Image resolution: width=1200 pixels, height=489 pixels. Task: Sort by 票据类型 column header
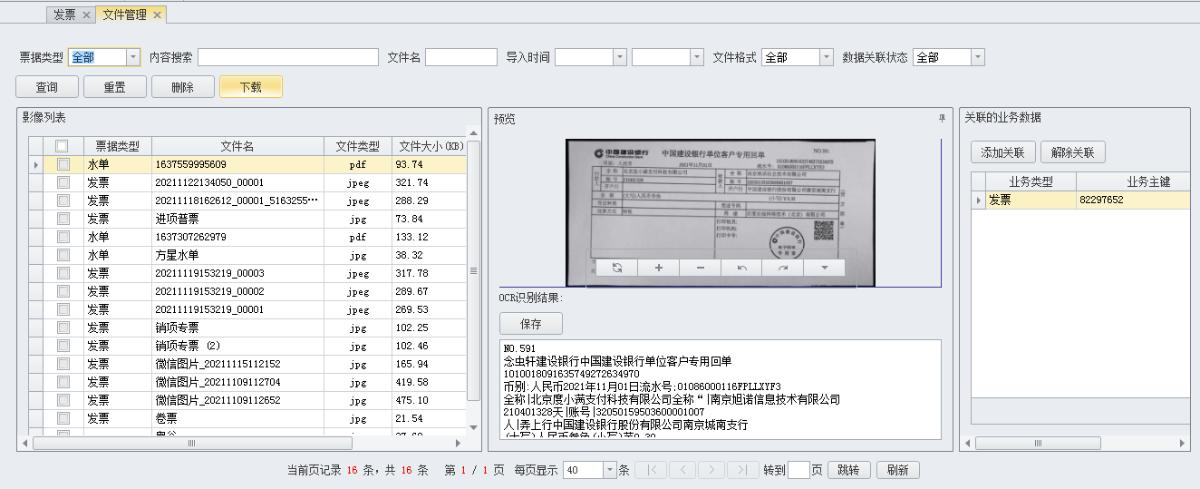[117, 147]
